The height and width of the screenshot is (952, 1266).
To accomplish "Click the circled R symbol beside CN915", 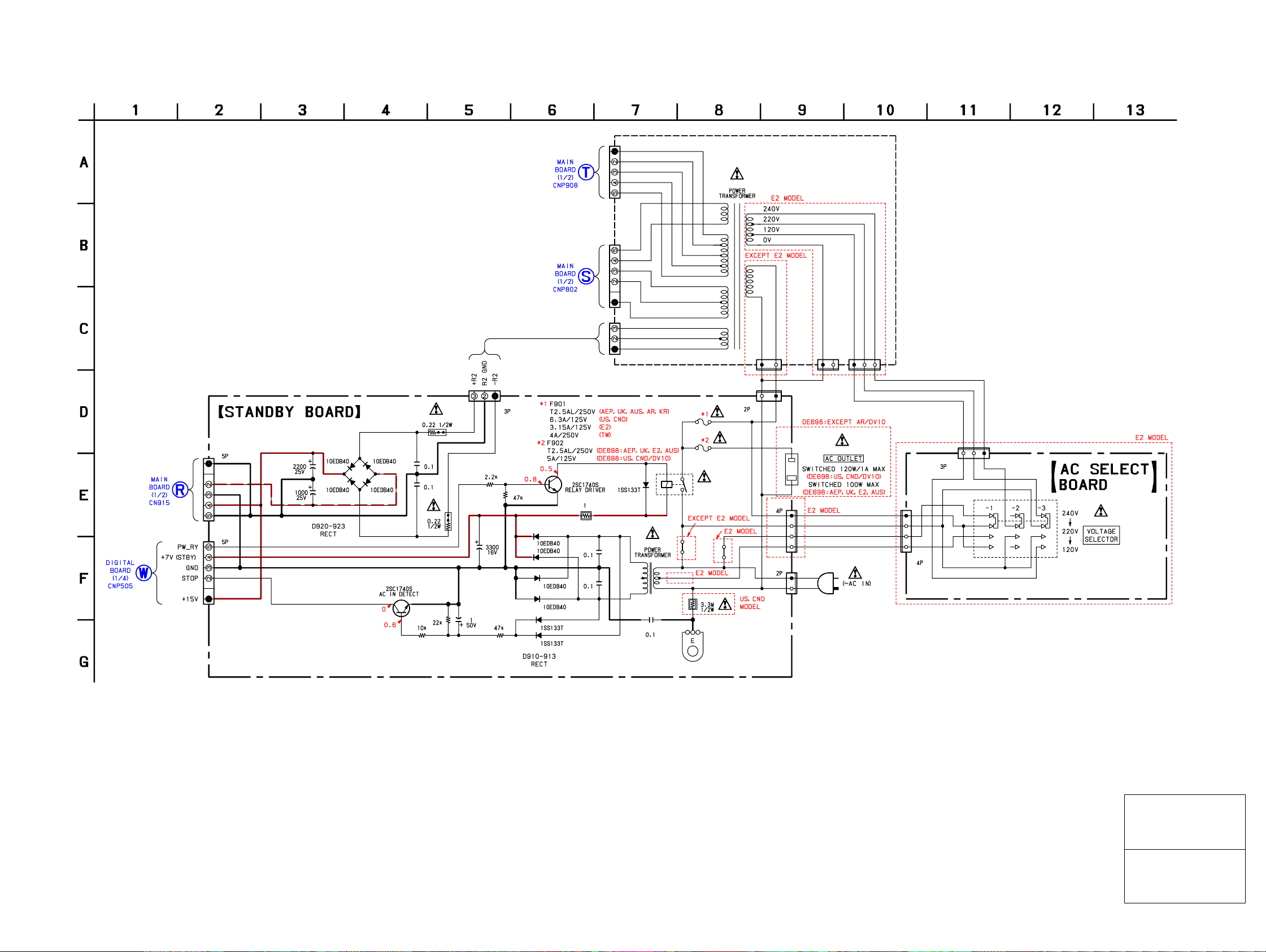I will (x=180, y=490).
